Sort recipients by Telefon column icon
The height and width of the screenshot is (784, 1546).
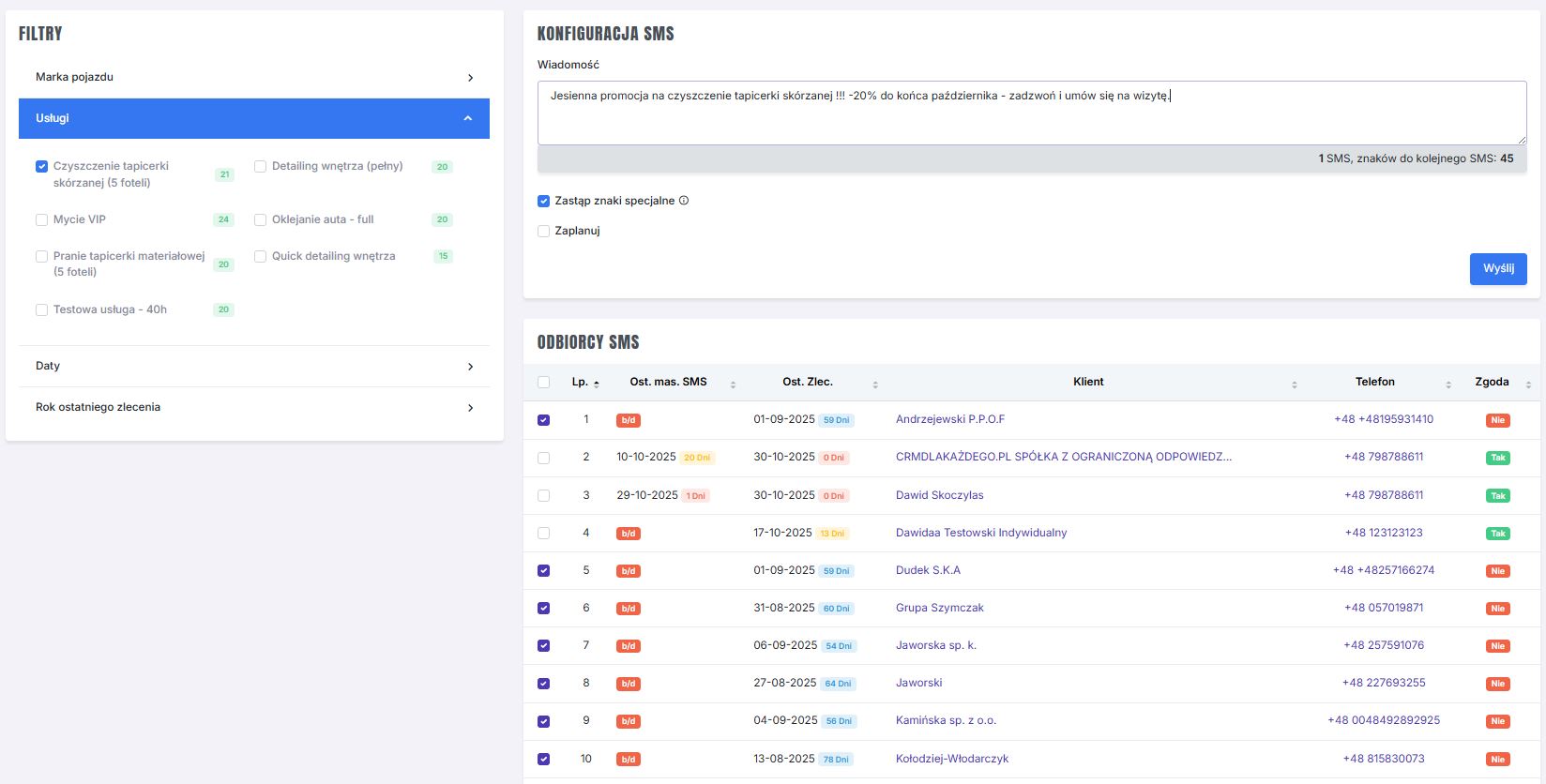[x=1448, y=384]
